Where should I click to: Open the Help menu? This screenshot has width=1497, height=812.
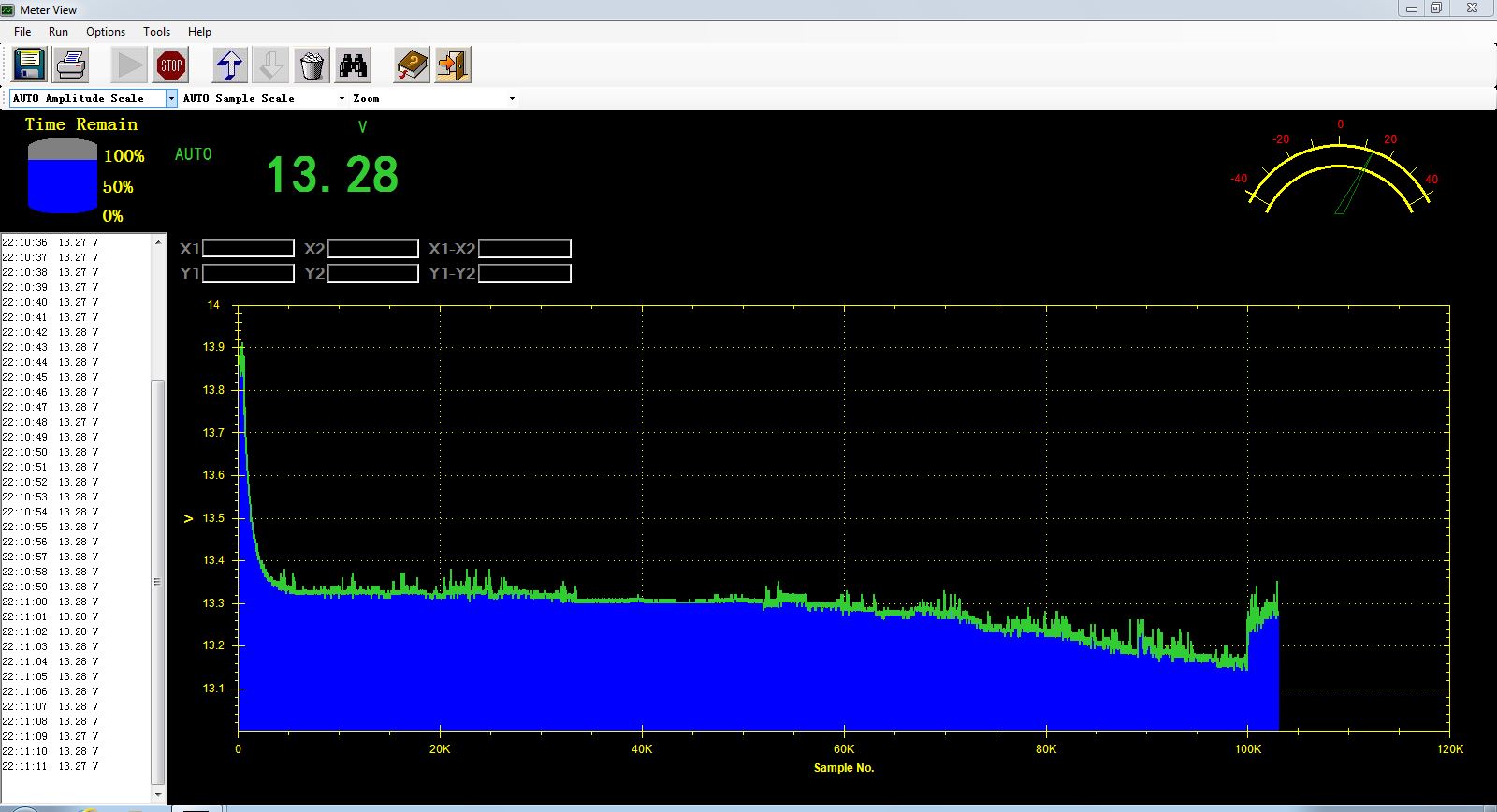point(199,32)
